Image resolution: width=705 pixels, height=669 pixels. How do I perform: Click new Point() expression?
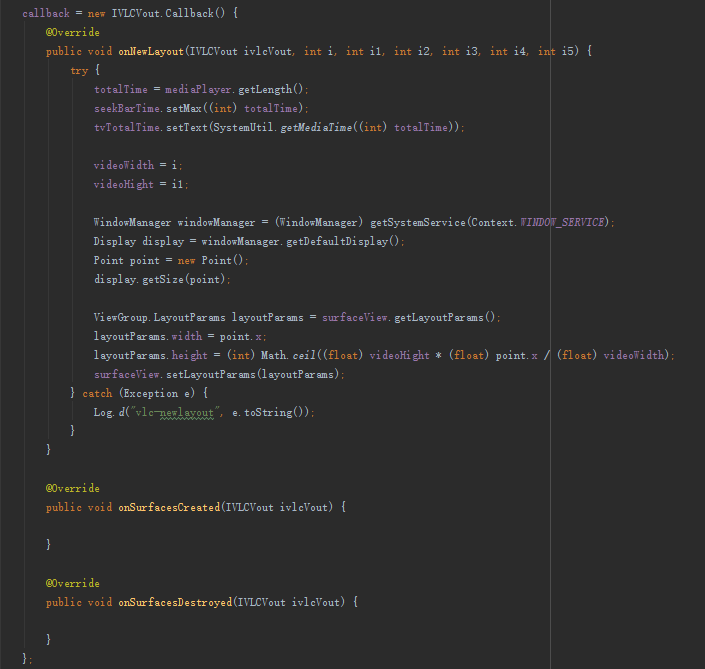tap(210, 260)
